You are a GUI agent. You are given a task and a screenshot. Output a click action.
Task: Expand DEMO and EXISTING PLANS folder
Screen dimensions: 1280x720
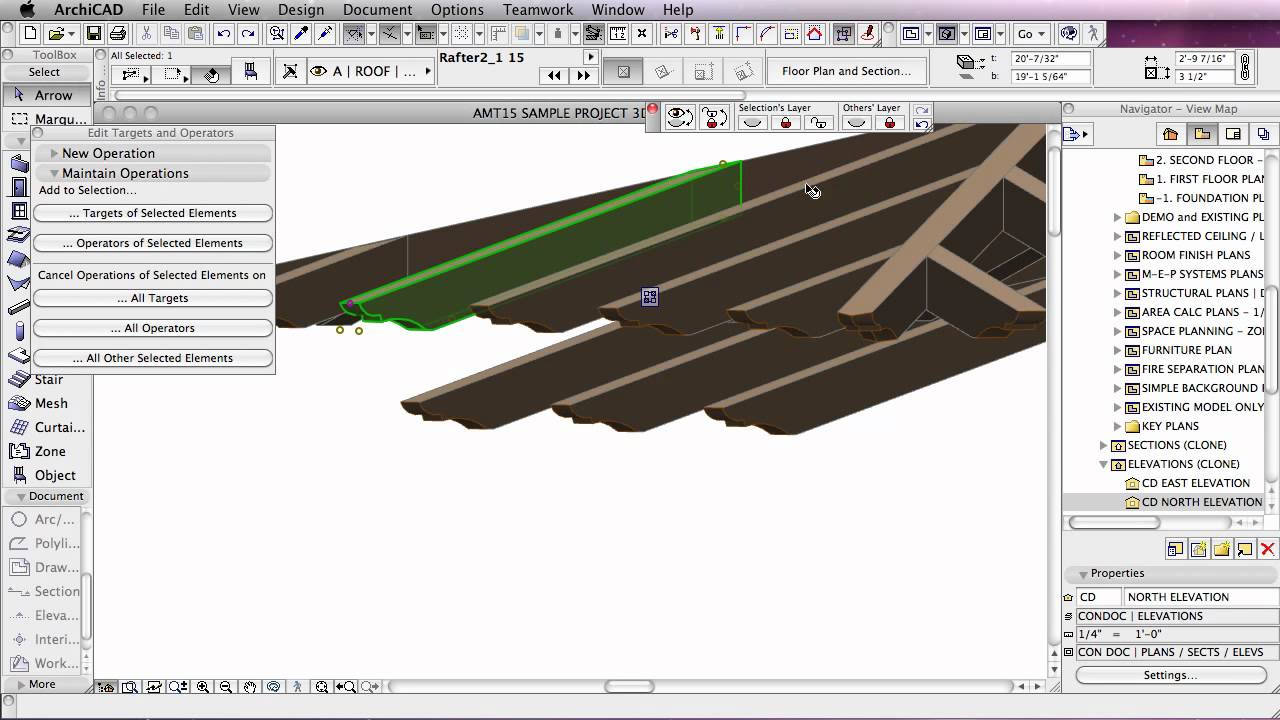(x=1118, y=217)
